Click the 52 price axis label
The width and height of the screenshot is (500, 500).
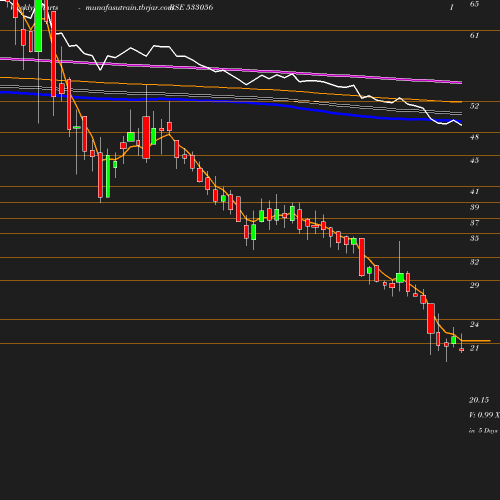click(474, 106)
